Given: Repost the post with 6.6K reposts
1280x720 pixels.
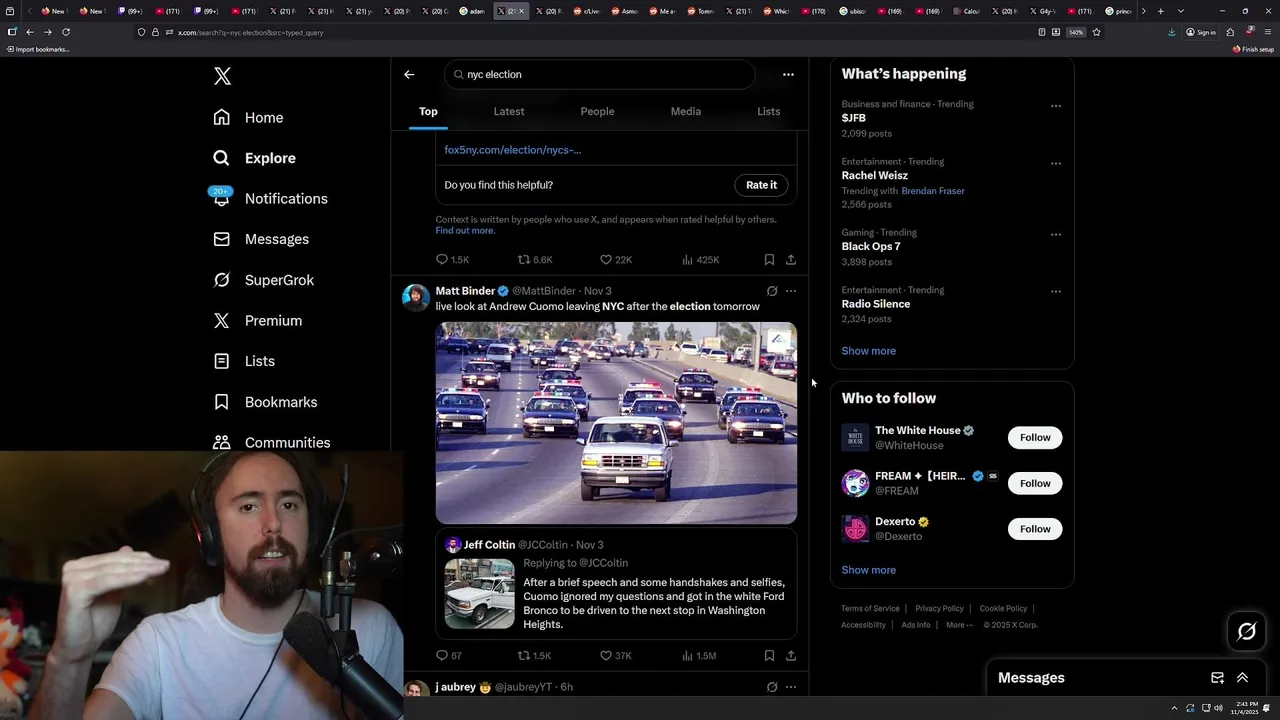Looking at the screenshot, I should (534, 260).
